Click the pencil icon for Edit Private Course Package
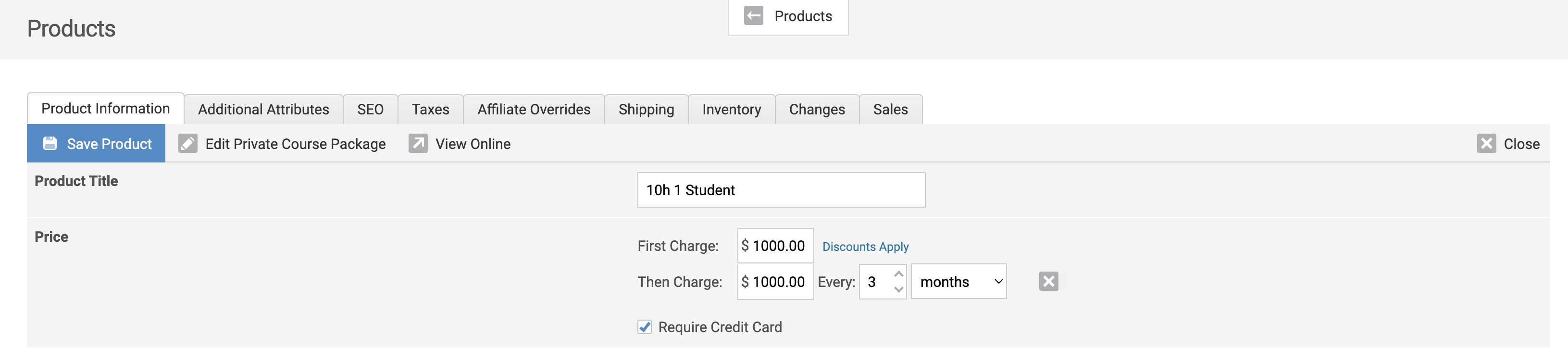The image size is (1568, 348). [187, 144]
